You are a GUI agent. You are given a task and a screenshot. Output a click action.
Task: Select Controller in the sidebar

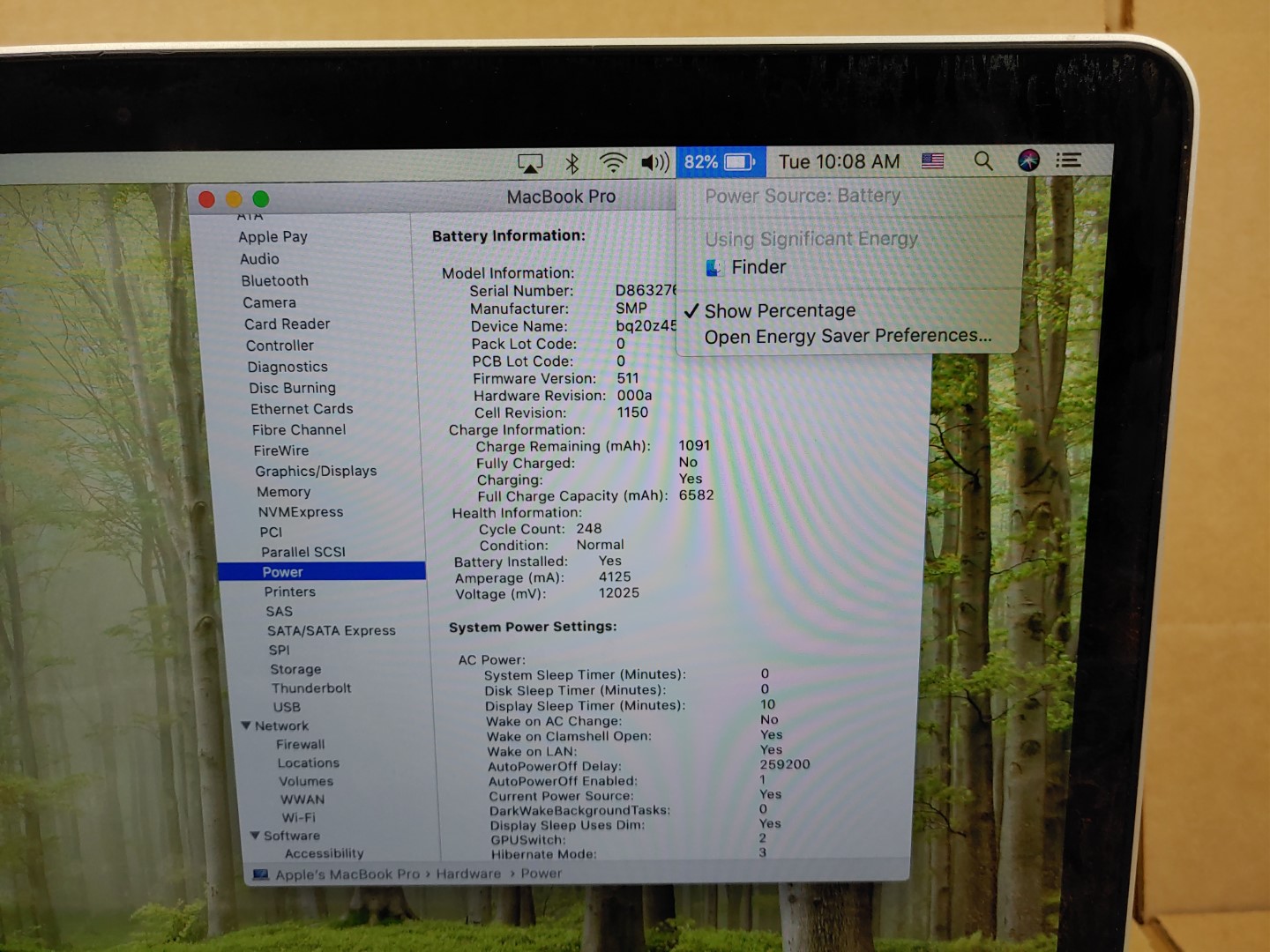tap(280, 346)
